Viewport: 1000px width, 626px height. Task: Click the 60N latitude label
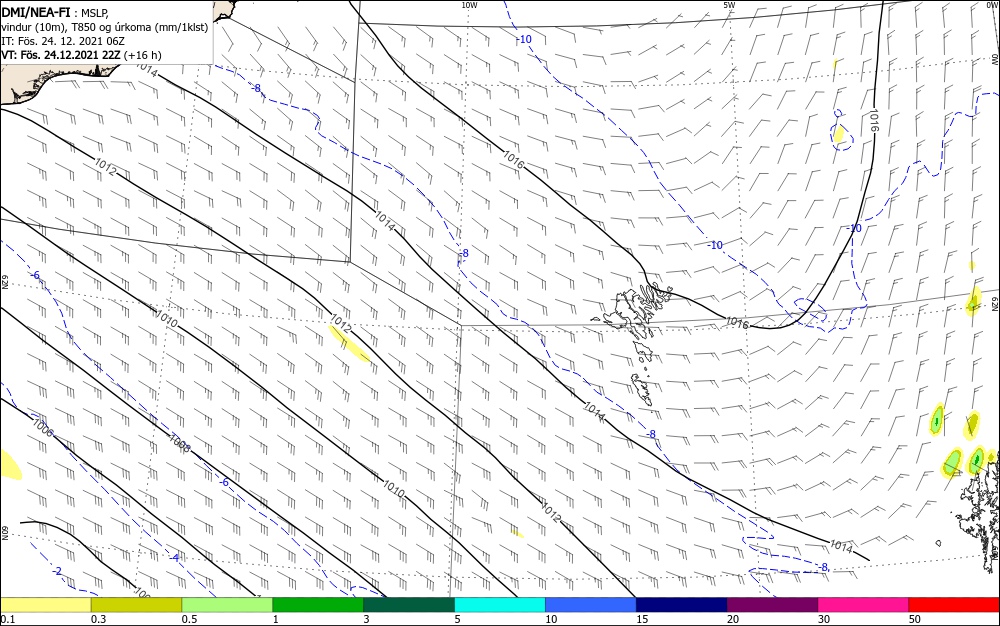tap(4, 531)
